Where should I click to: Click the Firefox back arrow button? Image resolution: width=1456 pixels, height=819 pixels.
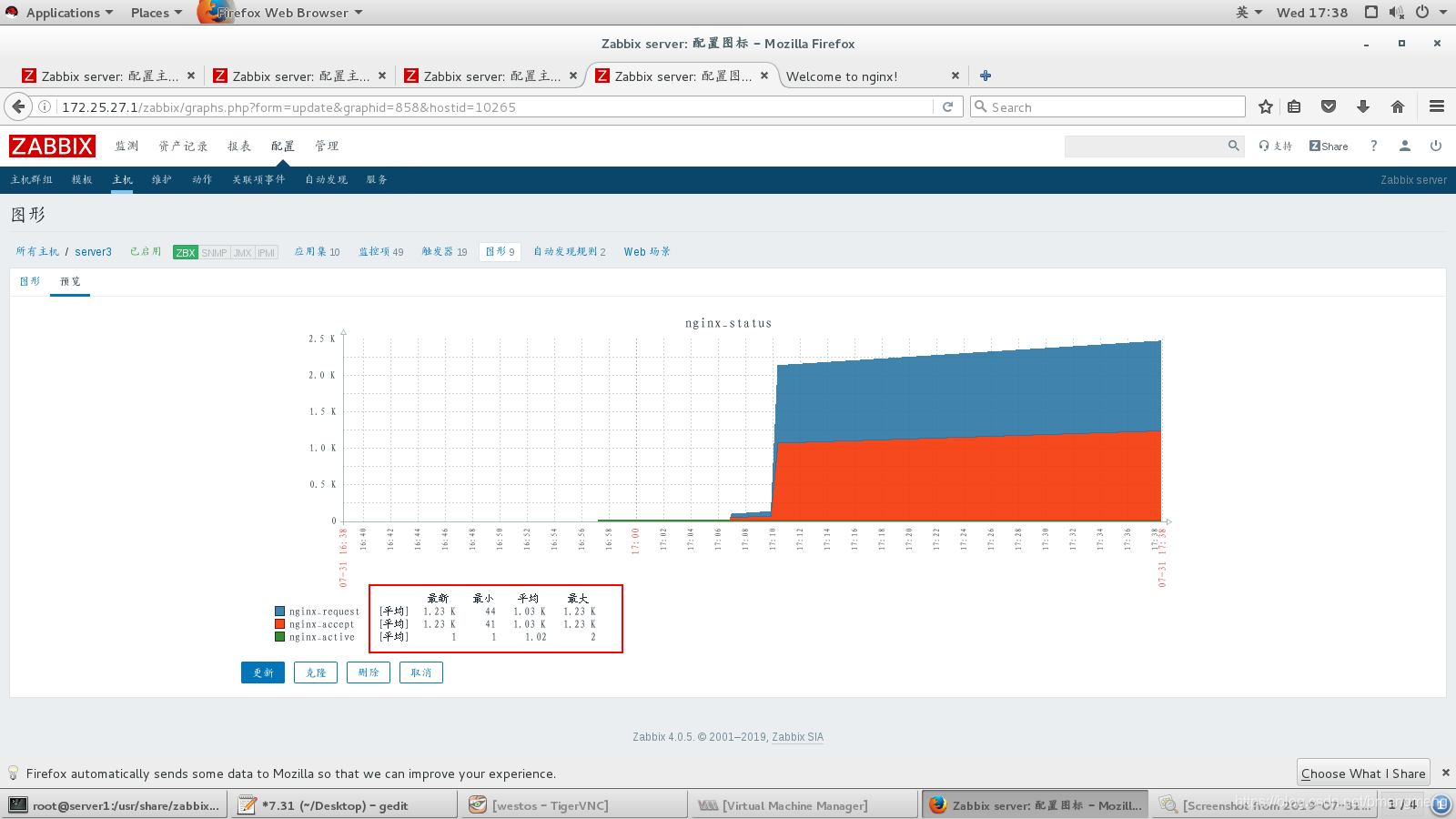click(x=18, y=106)
